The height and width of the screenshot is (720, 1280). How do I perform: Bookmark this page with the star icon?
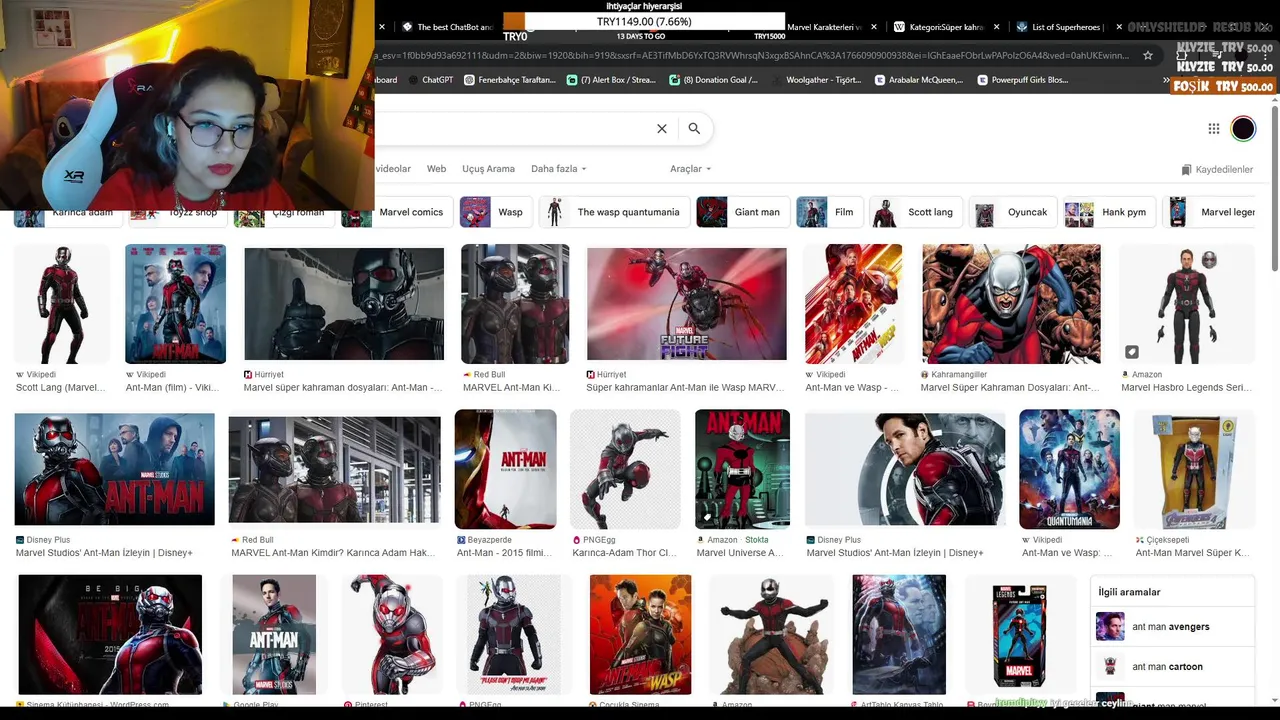pos(1148,56)
